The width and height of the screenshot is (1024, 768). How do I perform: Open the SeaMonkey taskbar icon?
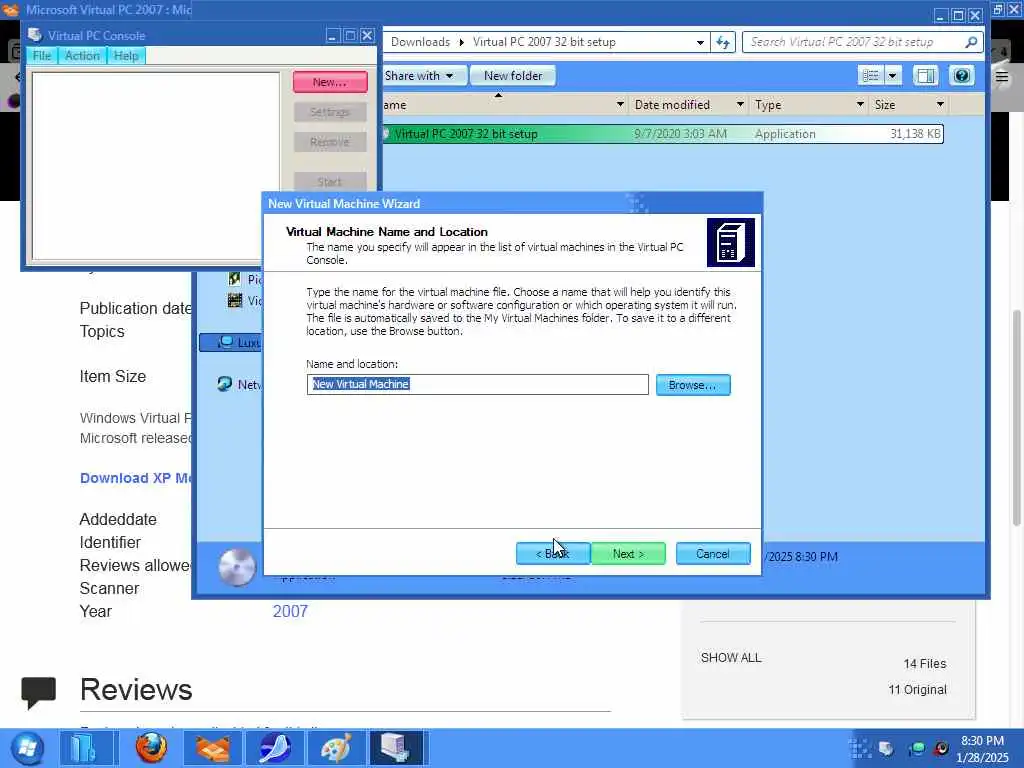(274, 748)
